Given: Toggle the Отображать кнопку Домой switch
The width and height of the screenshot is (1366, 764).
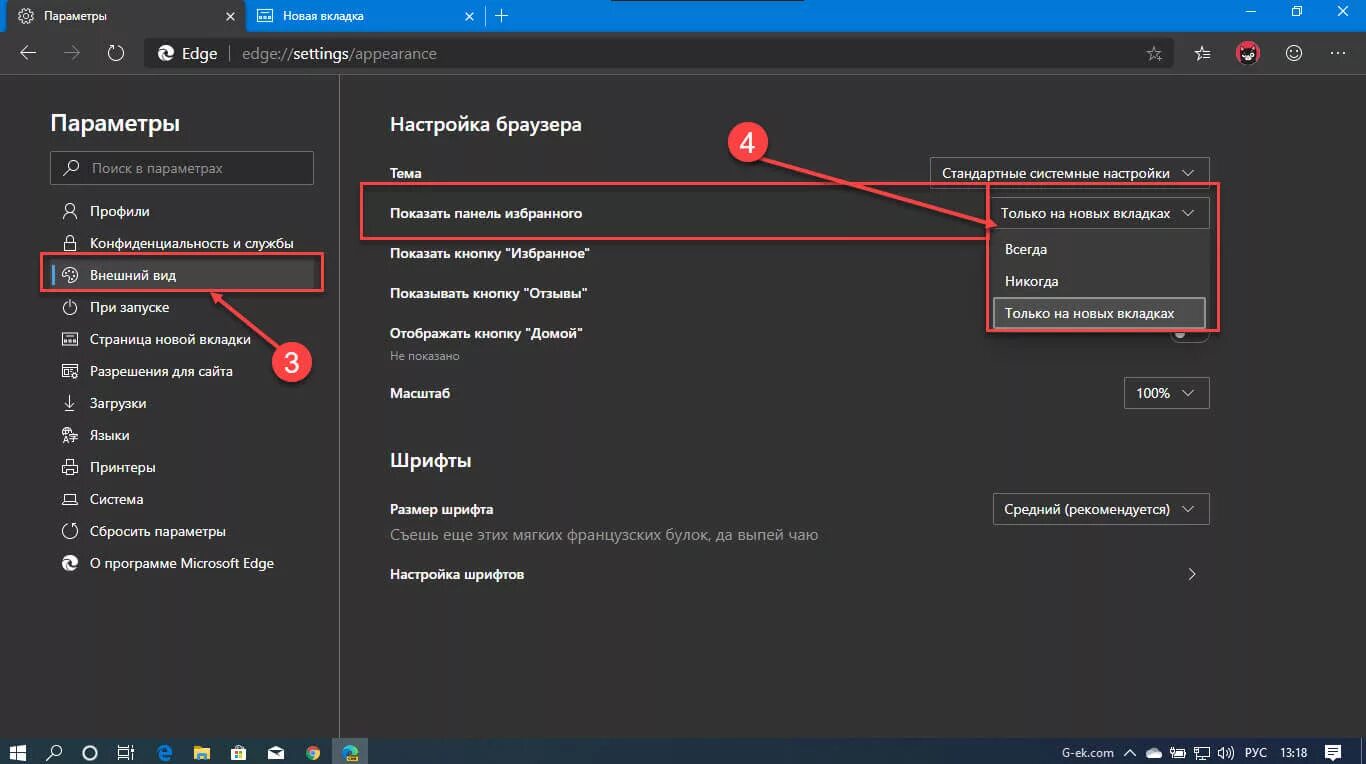Looking at the screenshot, I should tap(1188, 334).
